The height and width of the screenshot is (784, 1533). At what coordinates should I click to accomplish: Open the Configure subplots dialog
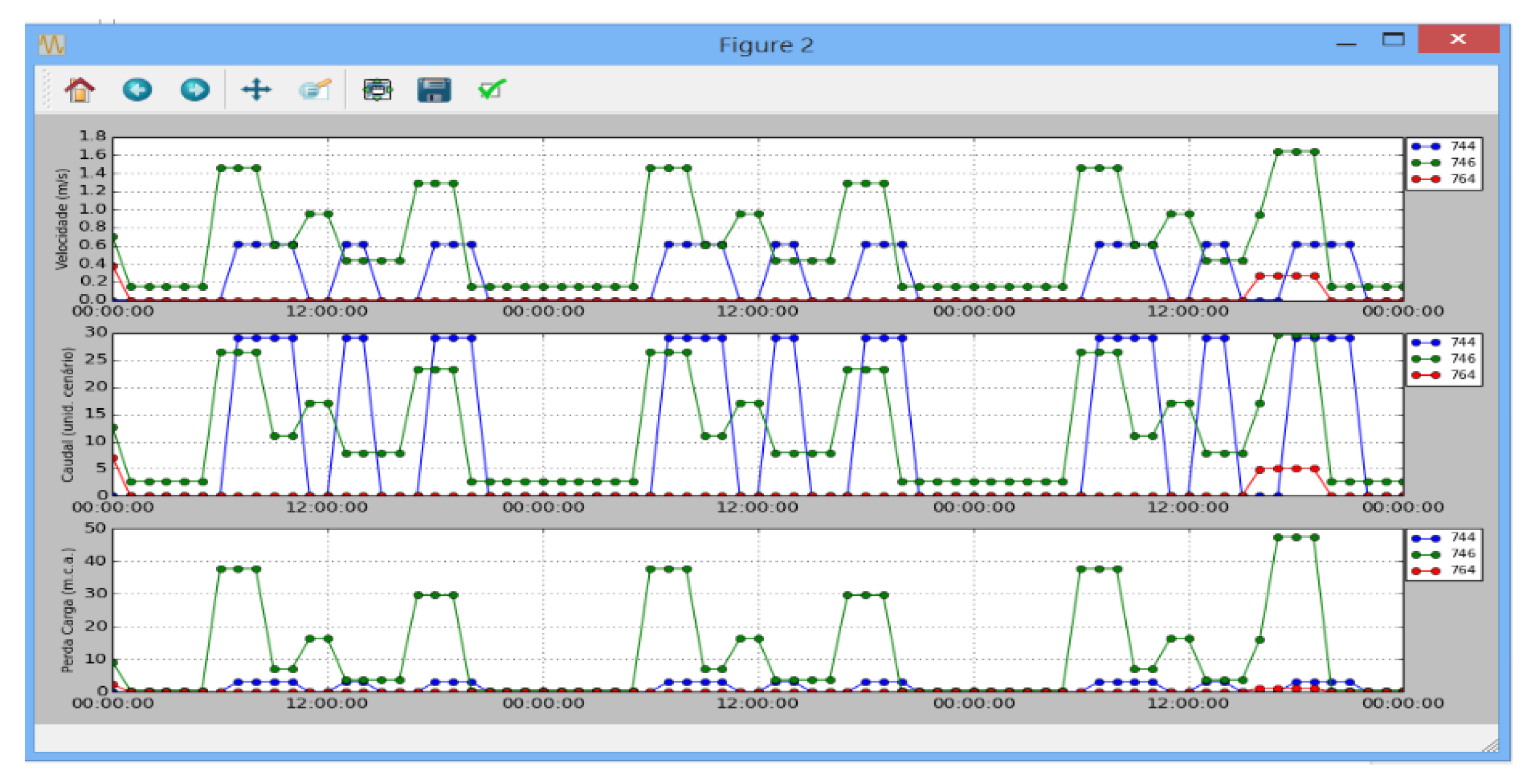click(377, 90)
